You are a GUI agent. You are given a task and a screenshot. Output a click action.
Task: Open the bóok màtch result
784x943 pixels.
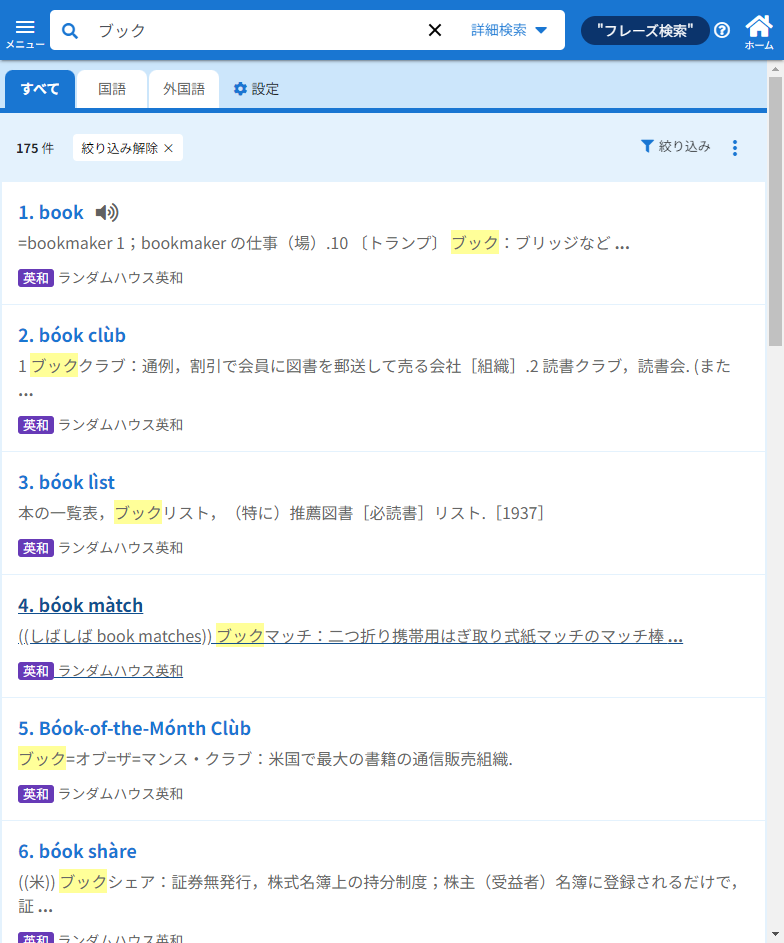click(80, 605)
